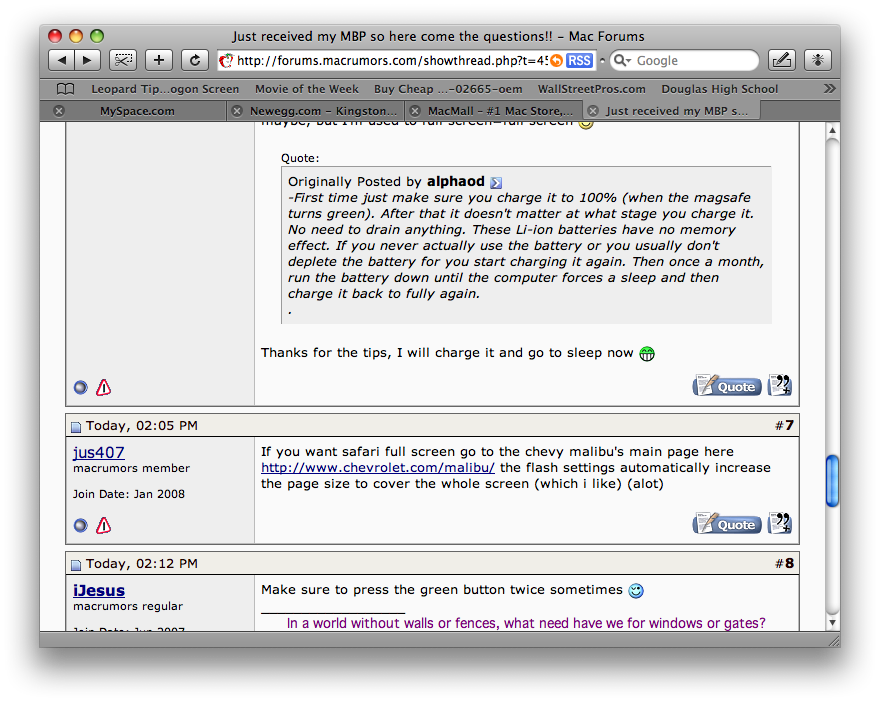Close the Newegg.com tab

pyautogui.click(x=237, y=111)
